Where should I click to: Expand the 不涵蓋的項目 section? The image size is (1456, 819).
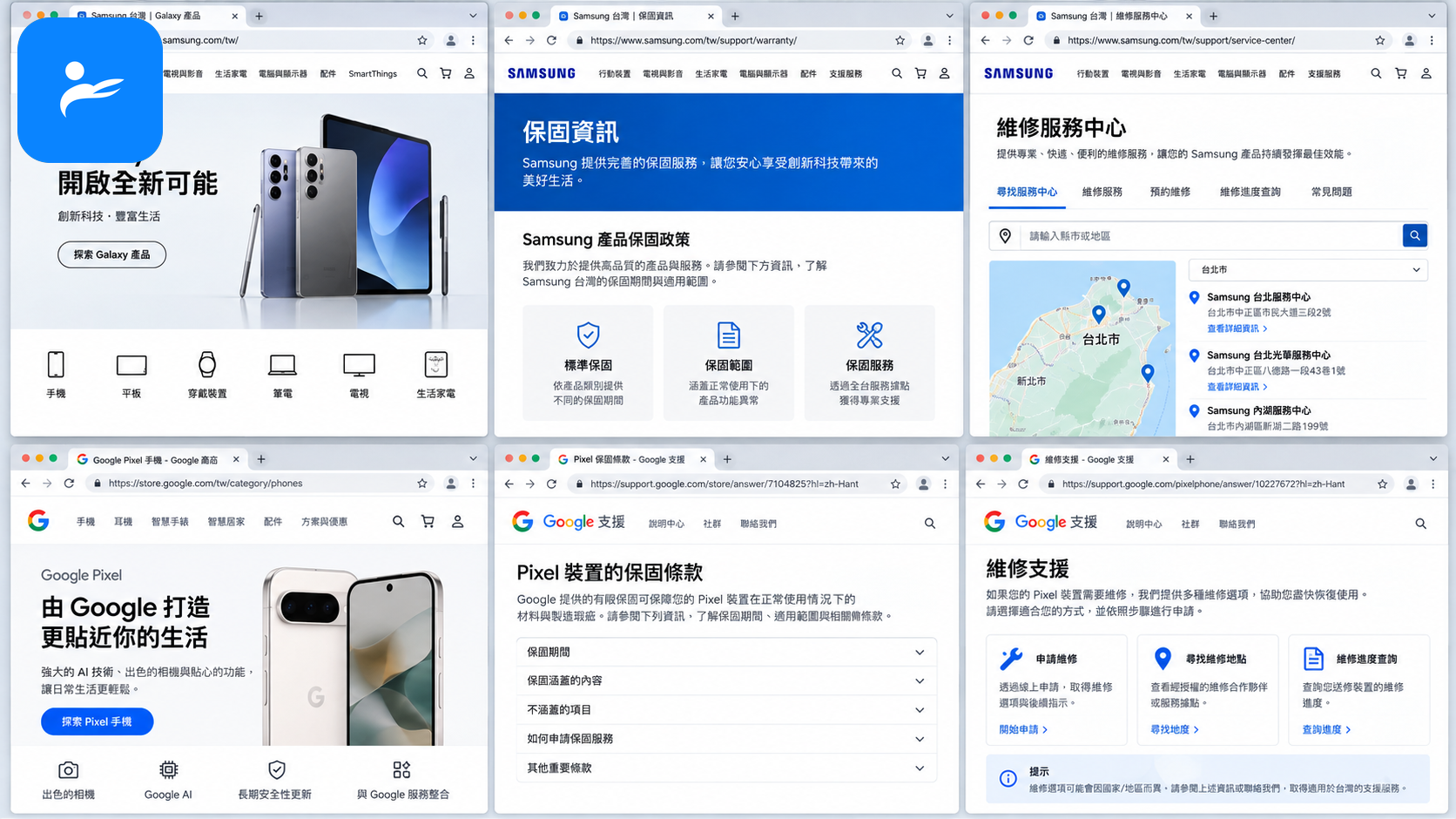pyautogui.click(x=726, y=710)
